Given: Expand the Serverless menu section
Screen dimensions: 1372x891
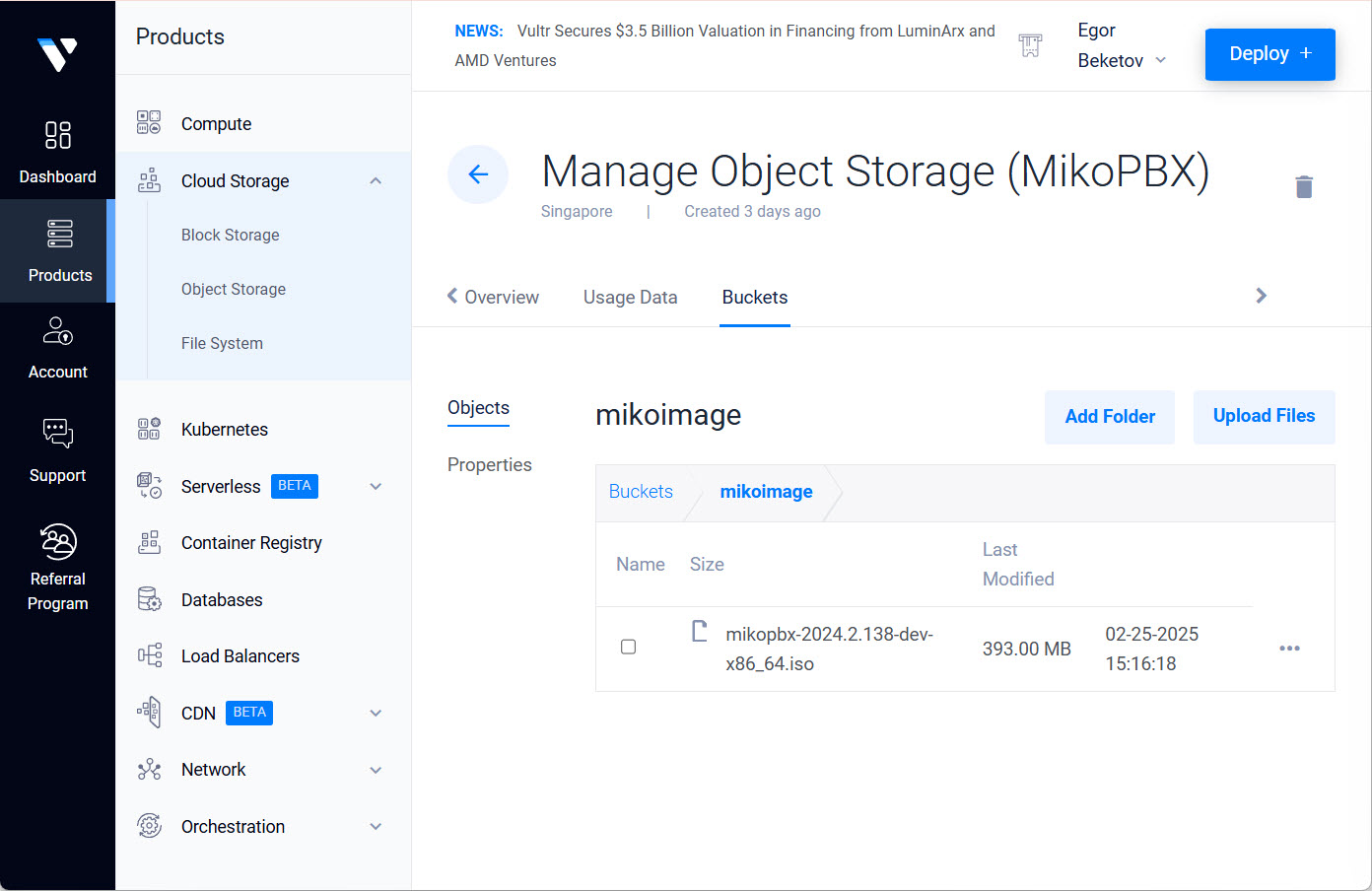Looking at the screenshot, I should (376, 487).
